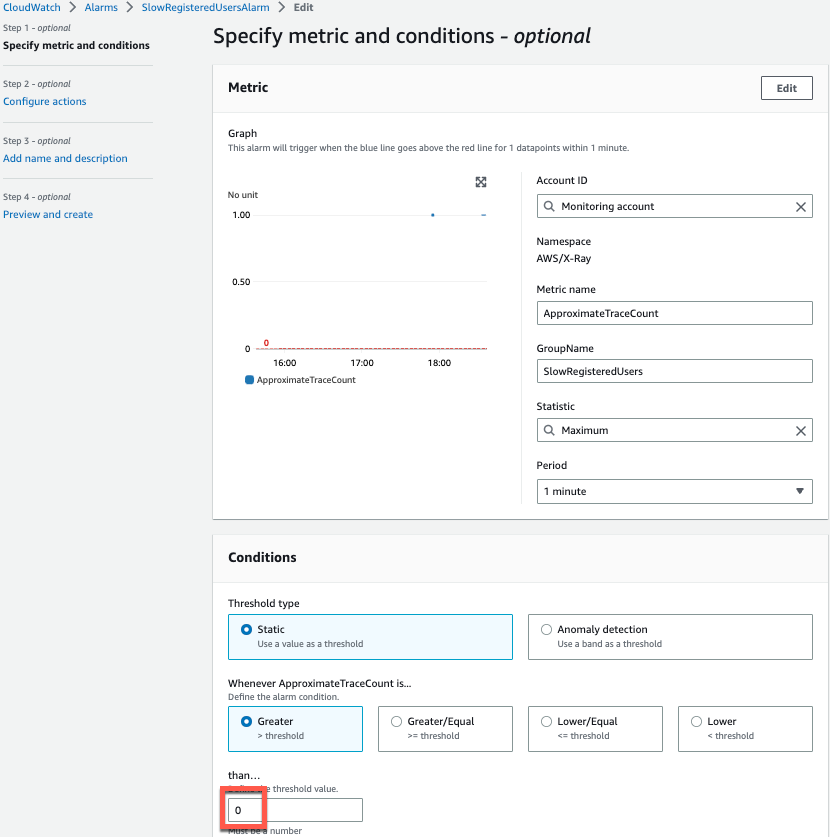Click the AWS/X-Ray namespace value
The width and height of the screenshot is (830, 837).
tap(564, 258)
